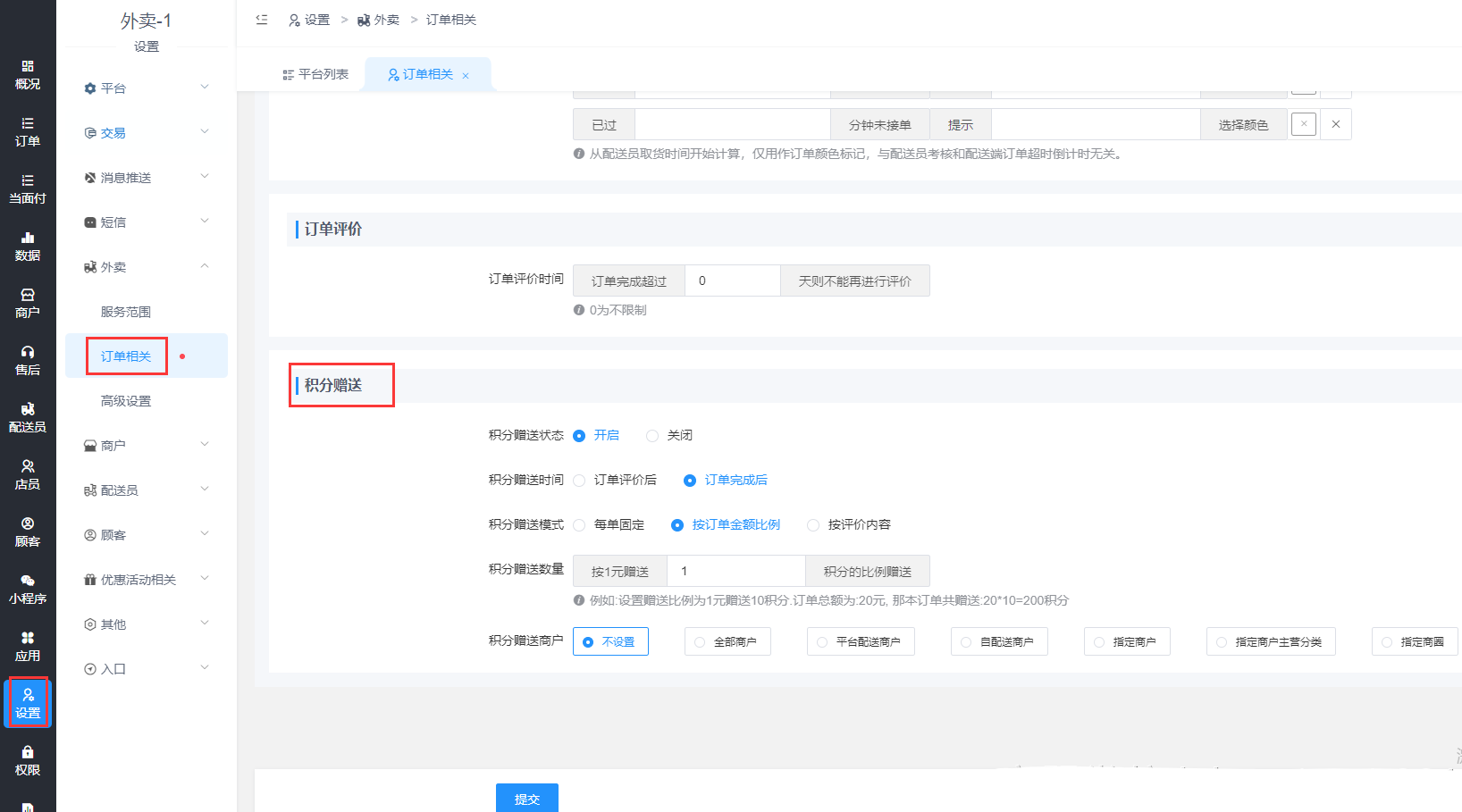Viewport: 1462px width, 812px height.
Task: Click the 订单评价 section heading
Action: [x=333, y=229]
